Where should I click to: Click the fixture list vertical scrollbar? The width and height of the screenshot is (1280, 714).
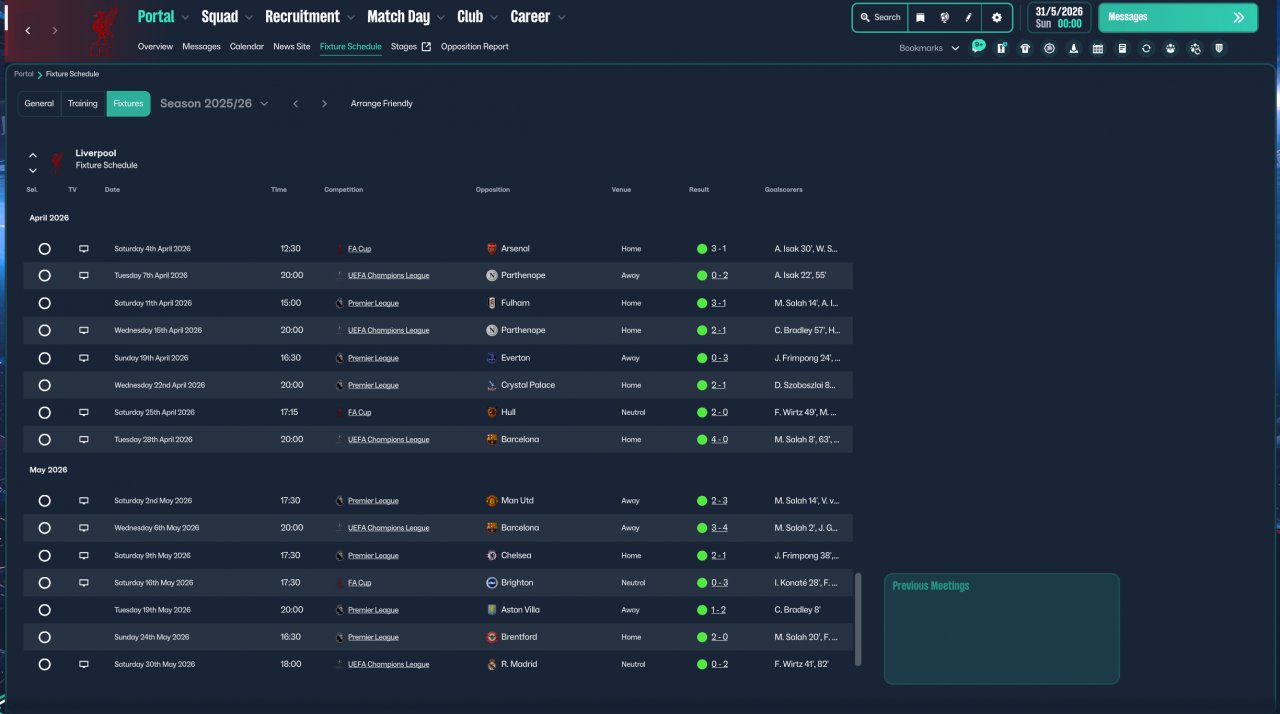click(857, 618)
